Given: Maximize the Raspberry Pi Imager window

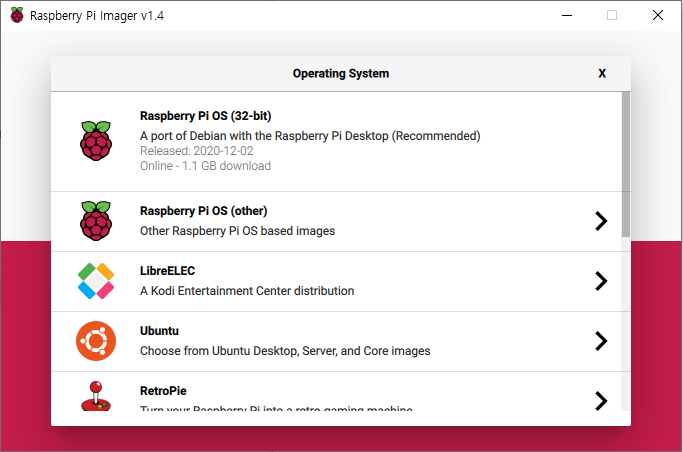Looking at the screenshot, I should 612,15.
